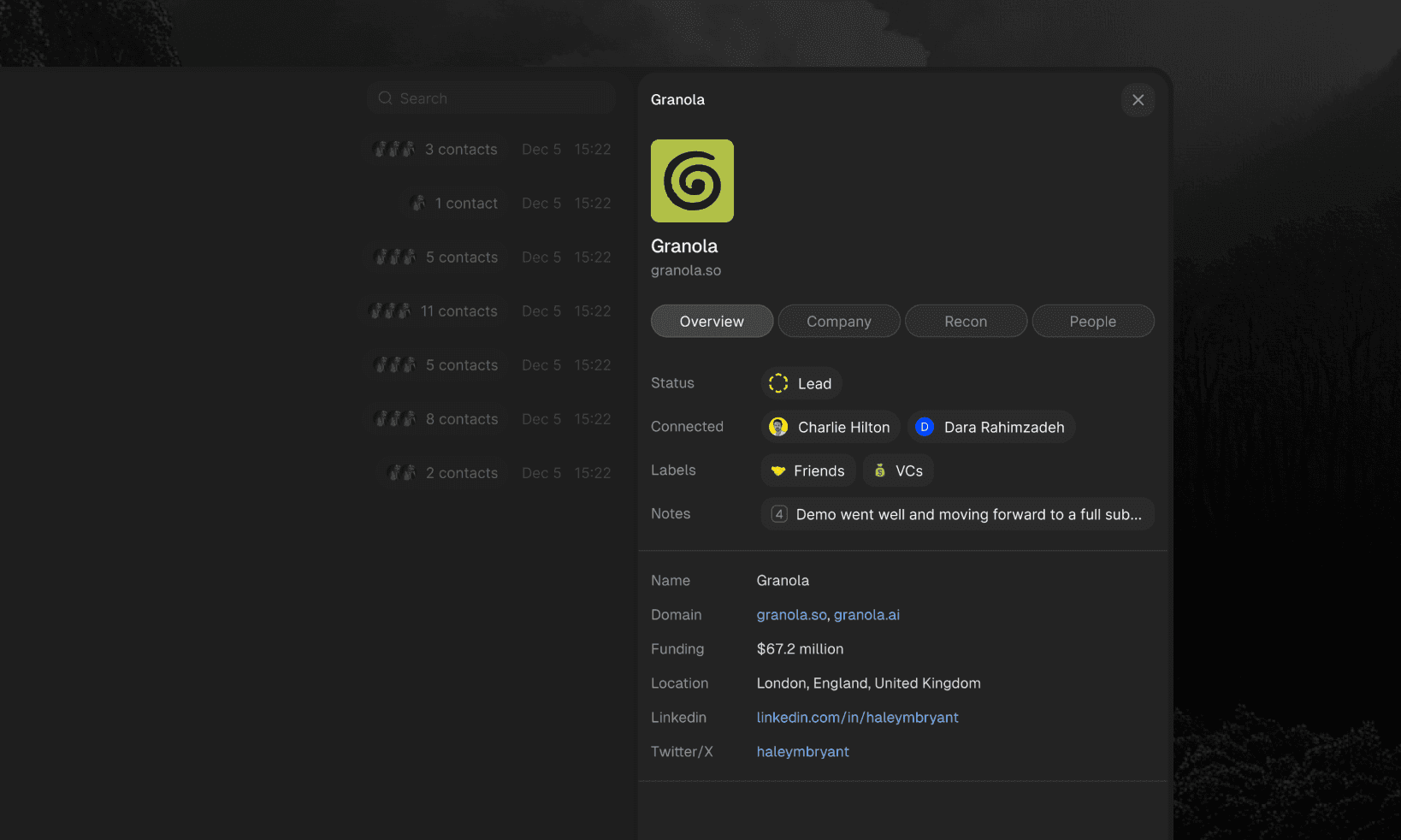
Task: Click the Name field value 'Granola'
Action: coord(783,580)
